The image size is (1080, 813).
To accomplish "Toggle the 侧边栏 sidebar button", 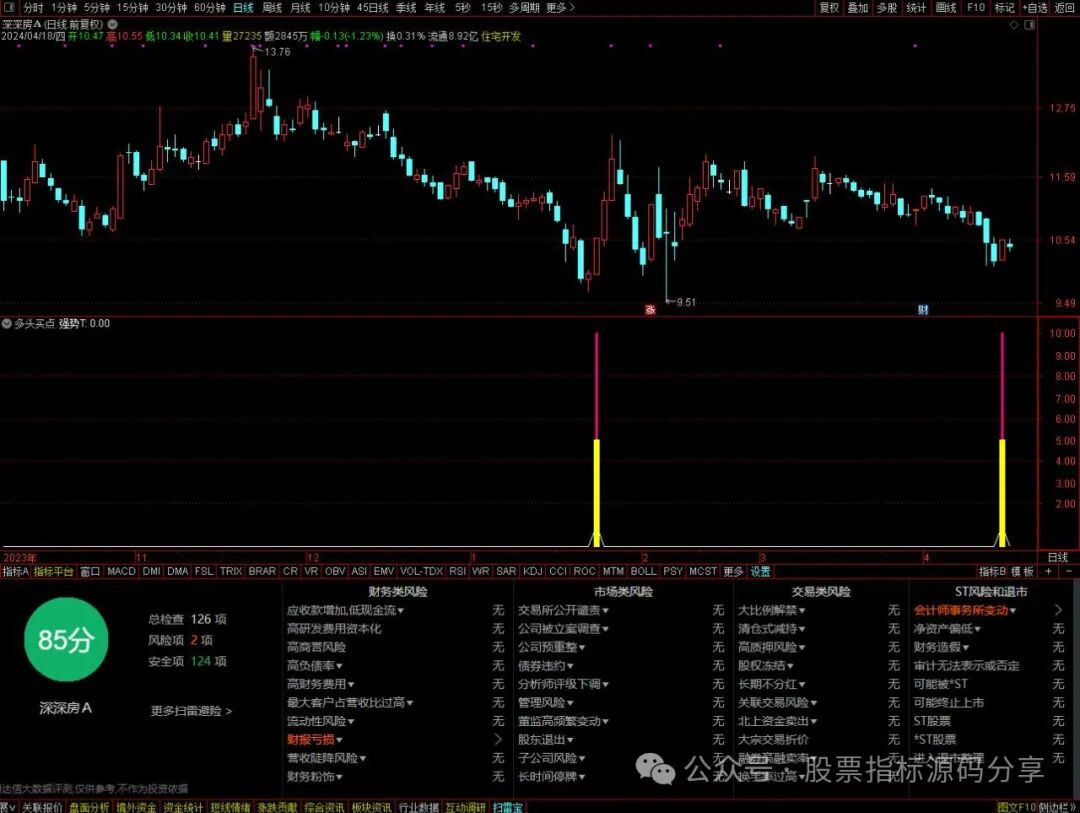I will point(1057,807).
